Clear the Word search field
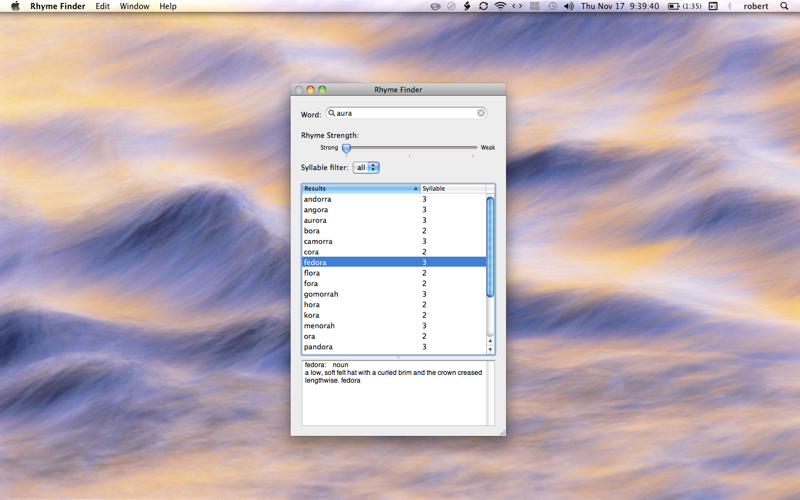The height and width of the screenshot is (500, 800). coord(481,113)
